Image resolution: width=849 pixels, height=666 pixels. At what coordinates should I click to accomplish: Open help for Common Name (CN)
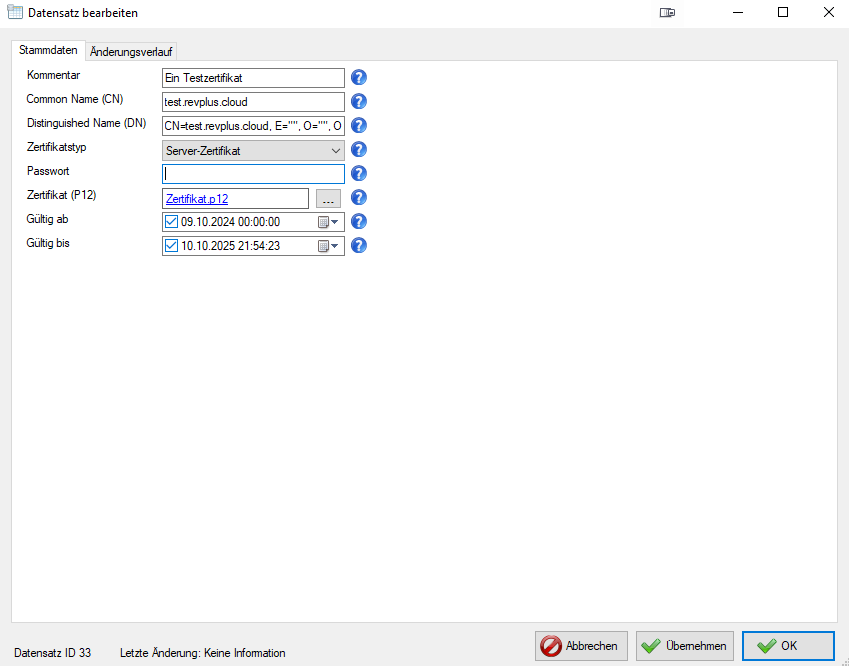[x=359, y=101]
